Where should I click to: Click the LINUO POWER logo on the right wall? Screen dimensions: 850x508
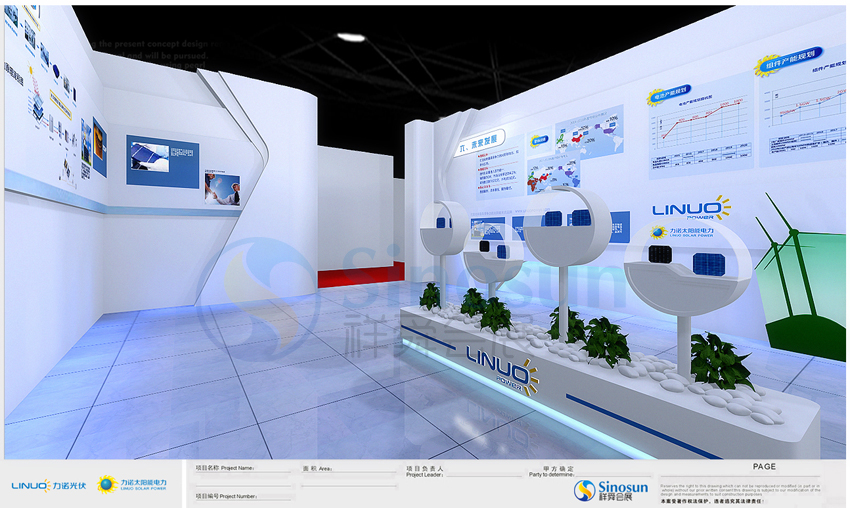tap(691, 209)
